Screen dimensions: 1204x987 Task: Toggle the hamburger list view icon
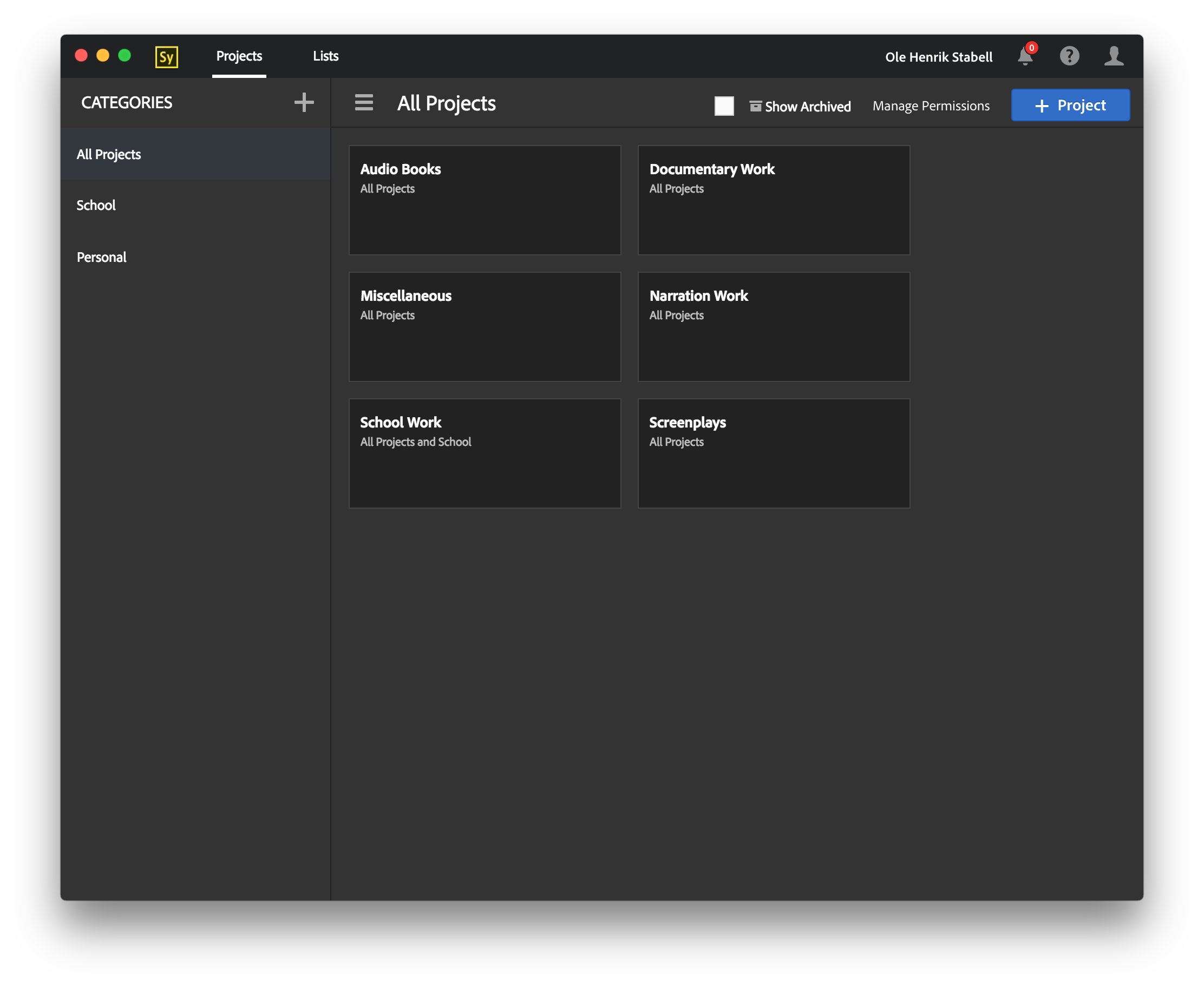(x=364, y=102)
